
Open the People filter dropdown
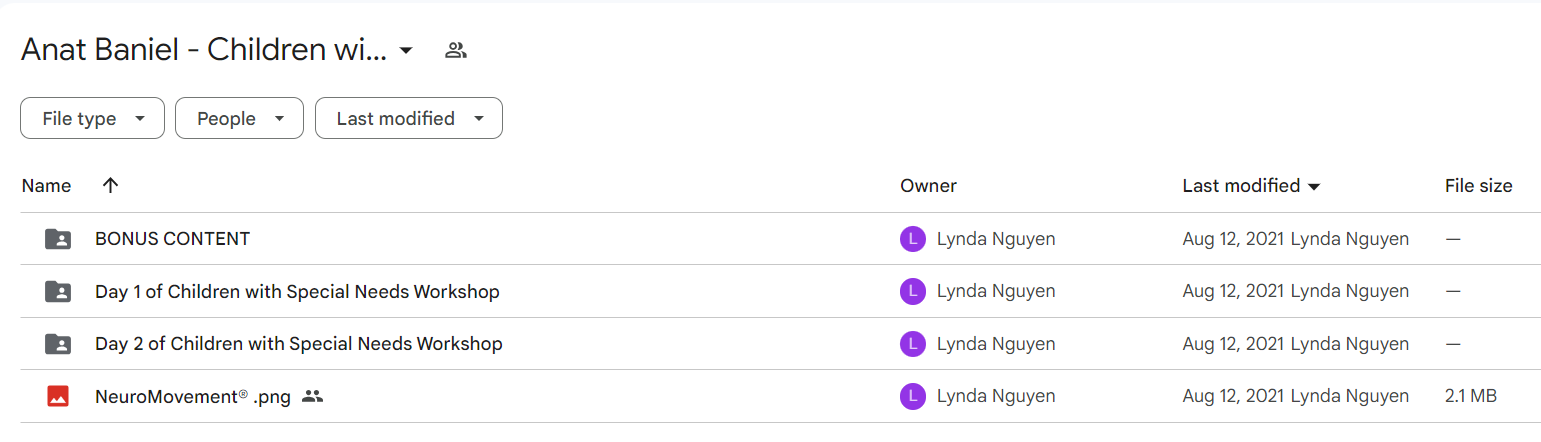239,118
